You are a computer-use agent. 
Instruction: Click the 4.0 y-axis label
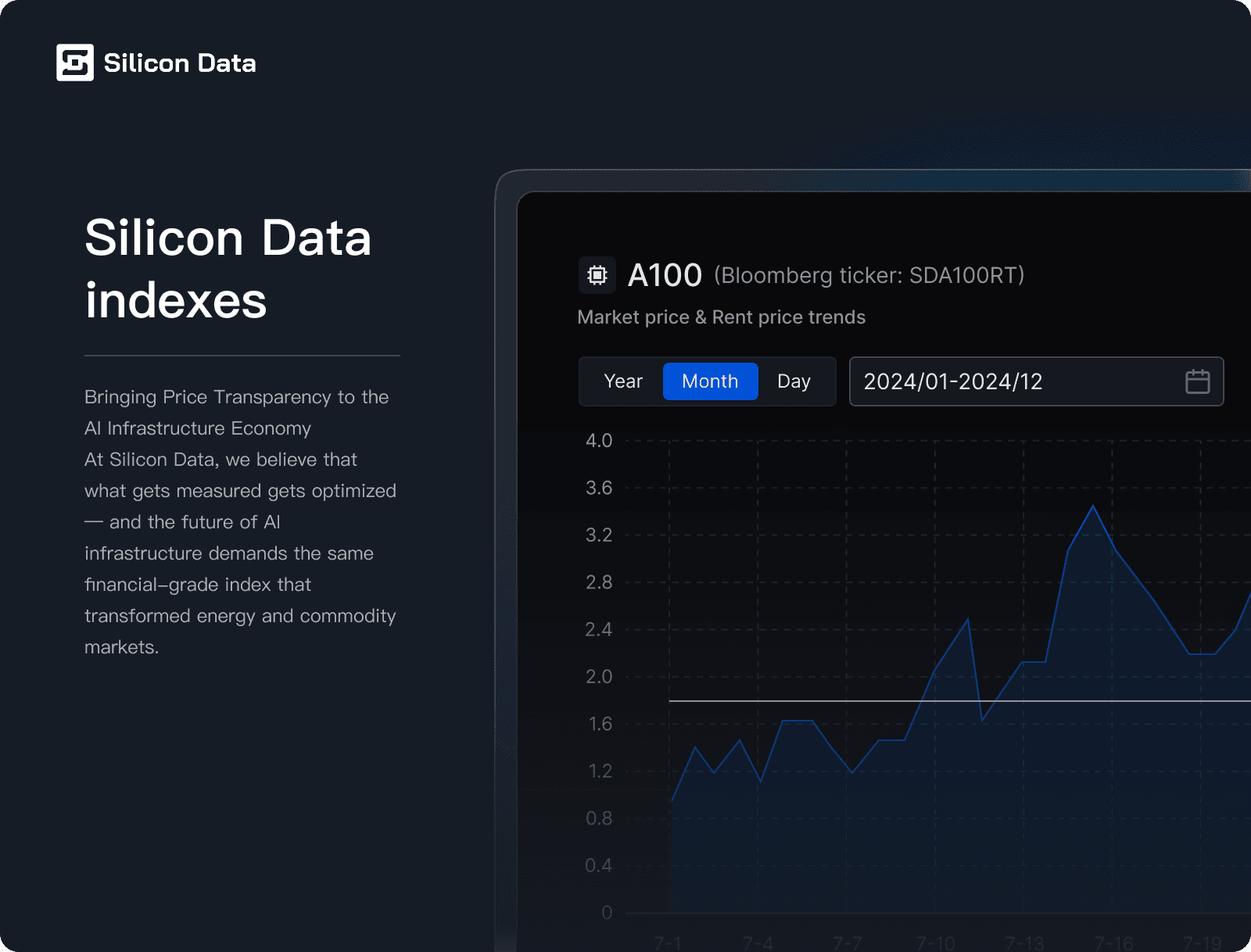click(x=599, y=441)
